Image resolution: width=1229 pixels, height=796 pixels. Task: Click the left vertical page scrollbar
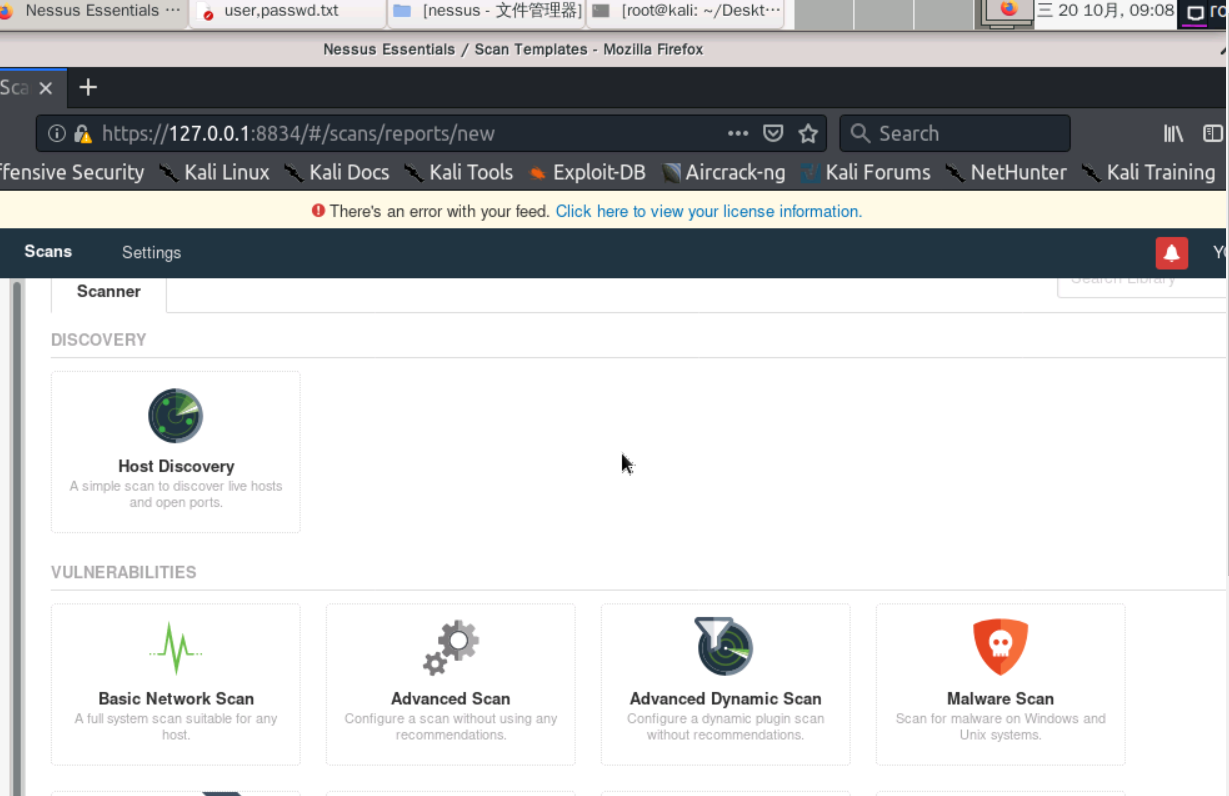(x=16, y=538)
